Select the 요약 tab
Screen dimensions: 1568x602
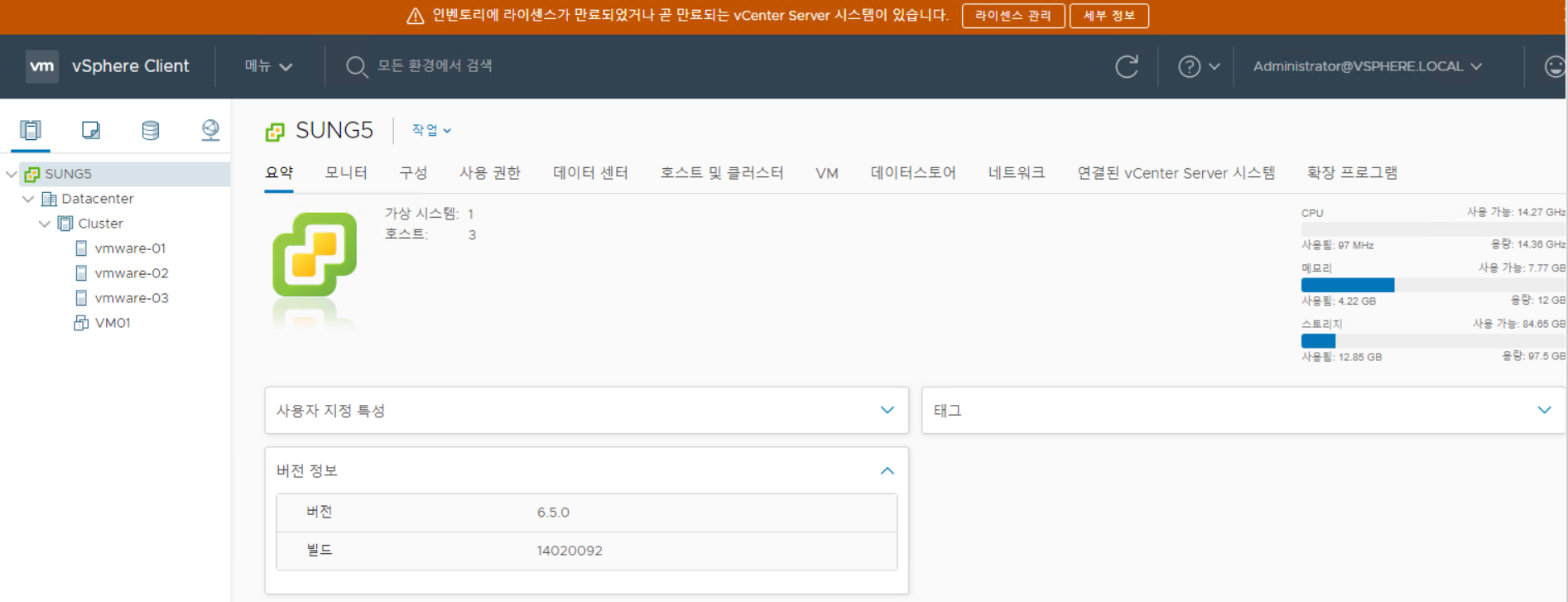[x=279, y=172]
